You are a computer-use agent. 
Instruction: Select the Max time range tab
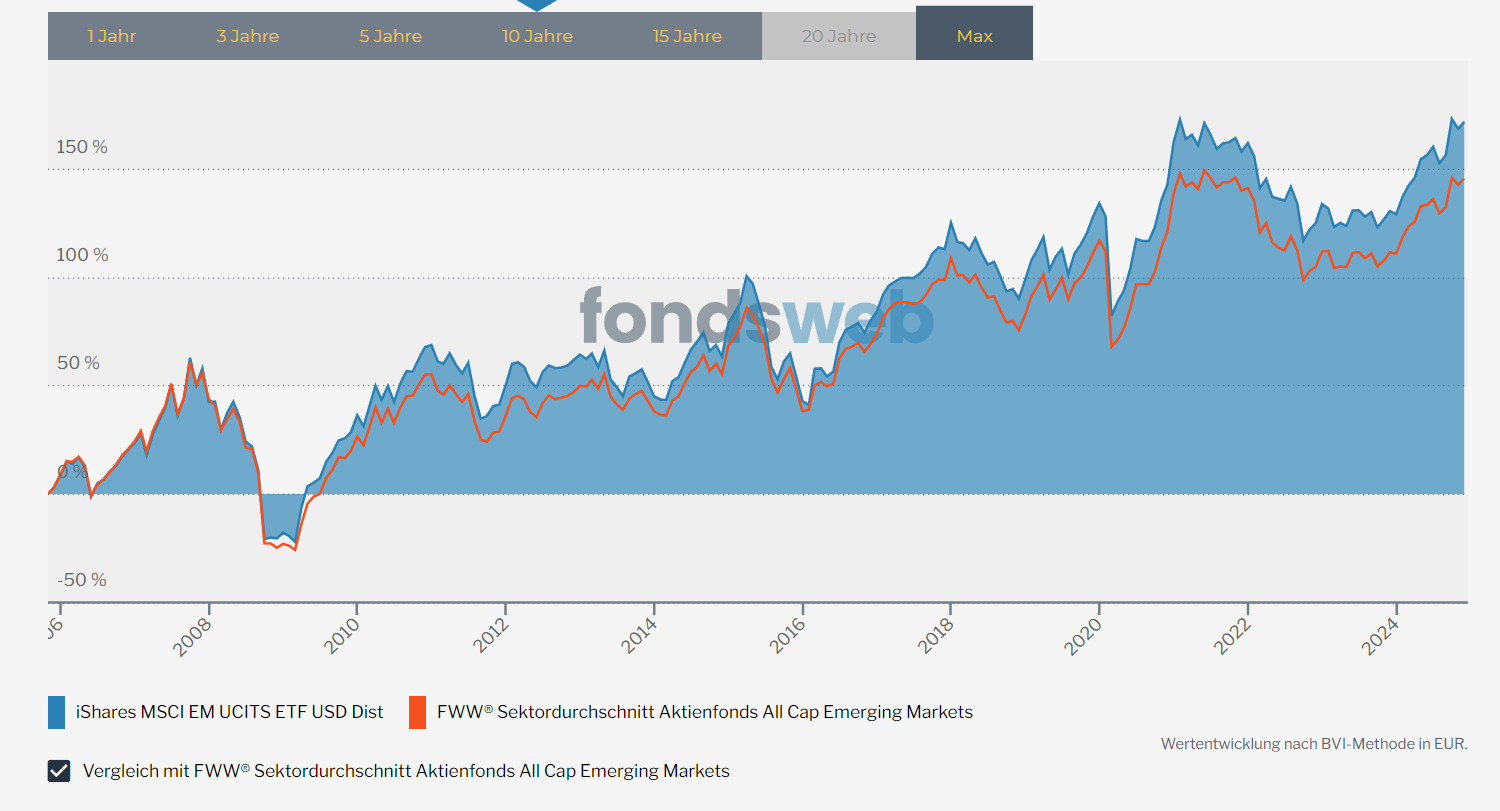(x=974, y=36)
